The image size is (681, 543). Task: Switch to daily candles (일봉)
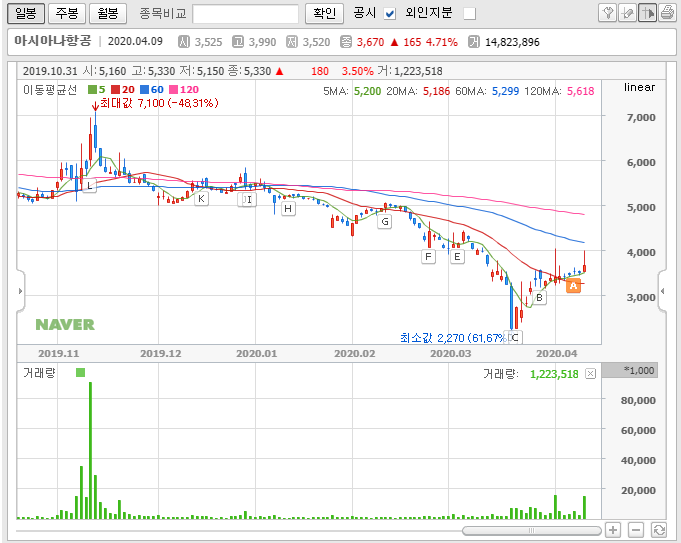26,13
